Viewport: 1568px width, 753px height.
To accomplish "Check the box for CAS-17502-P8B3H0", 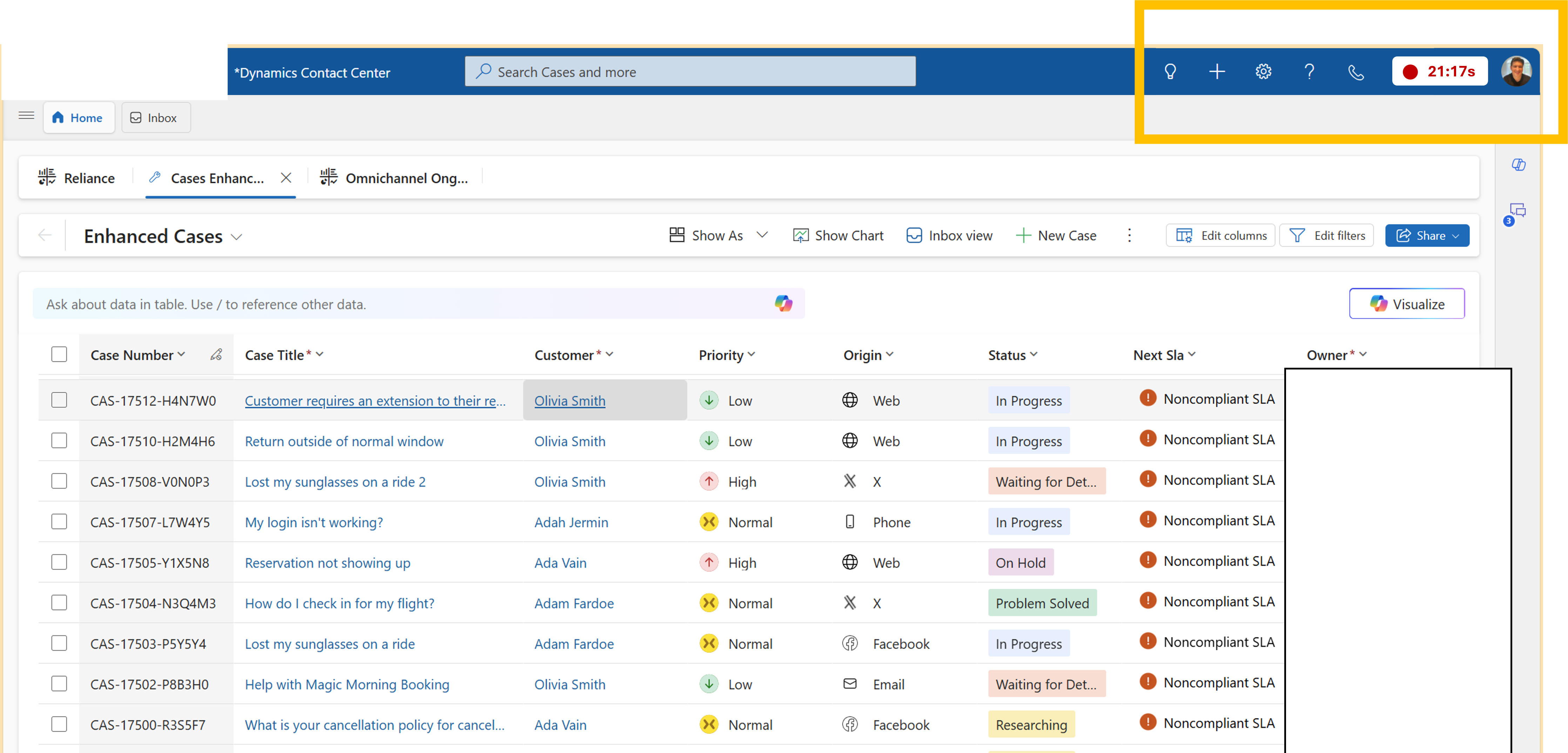I will 59,684.
